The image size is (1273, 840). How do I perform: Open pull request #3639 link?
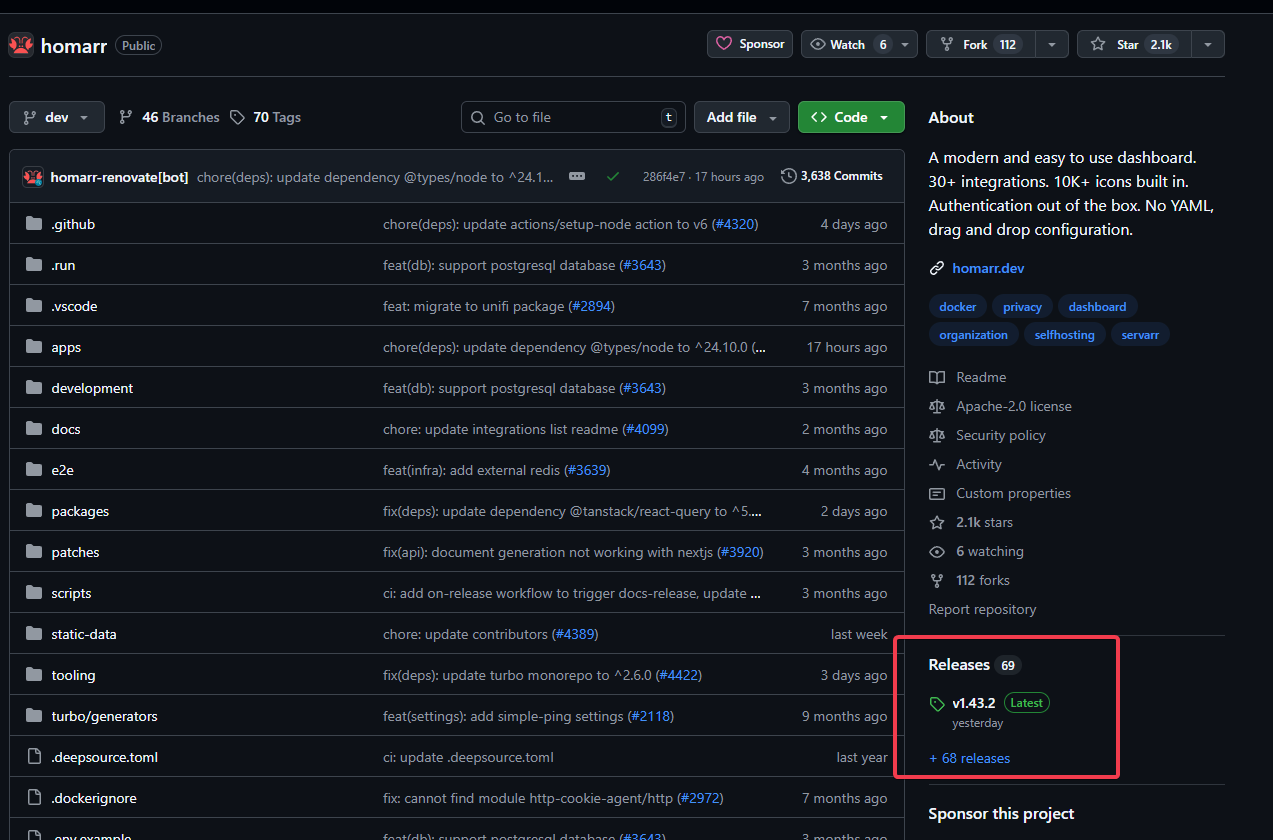587,470
